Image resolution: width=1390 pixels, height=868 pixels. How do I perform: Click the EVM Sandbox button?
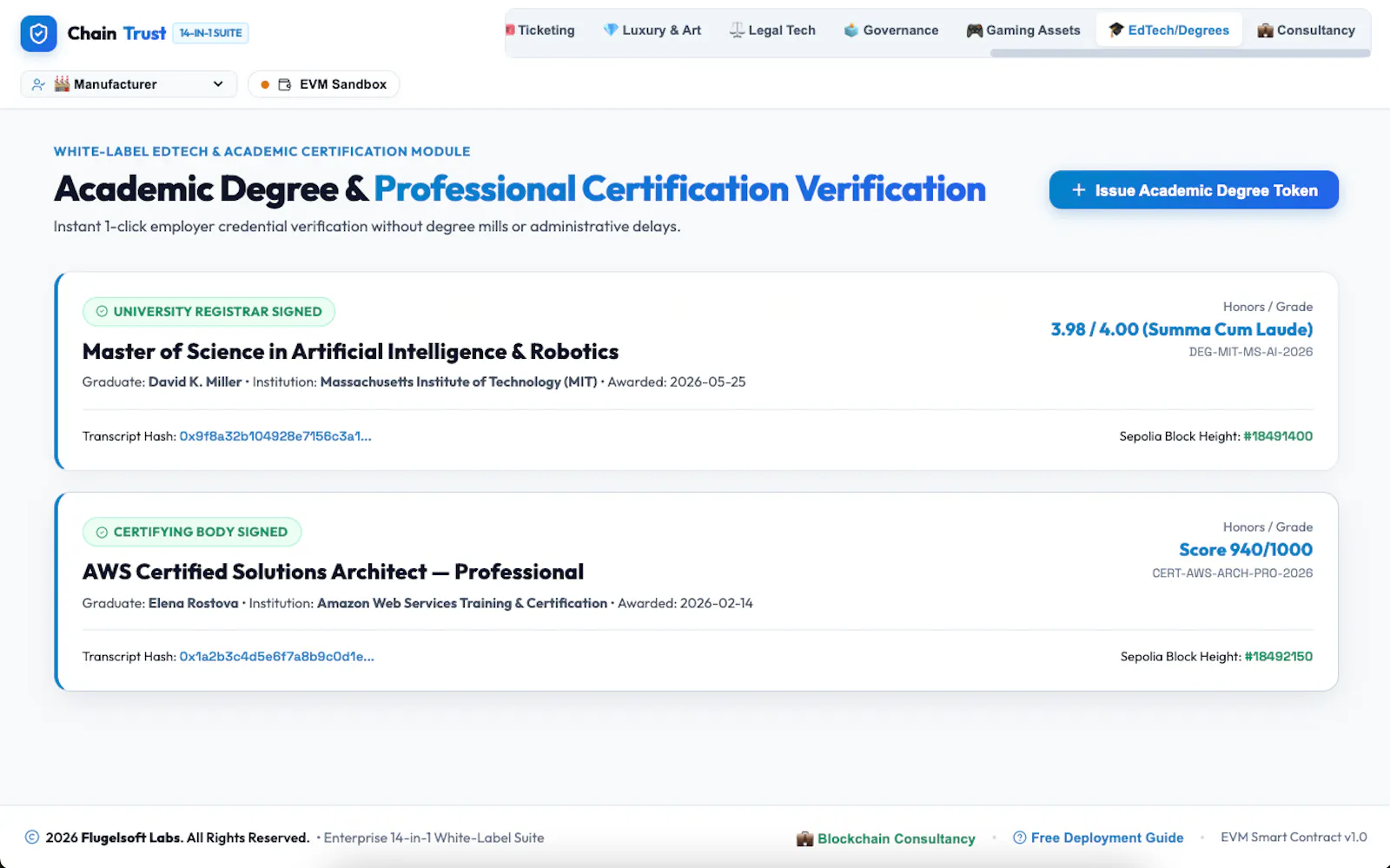(324, 84)
